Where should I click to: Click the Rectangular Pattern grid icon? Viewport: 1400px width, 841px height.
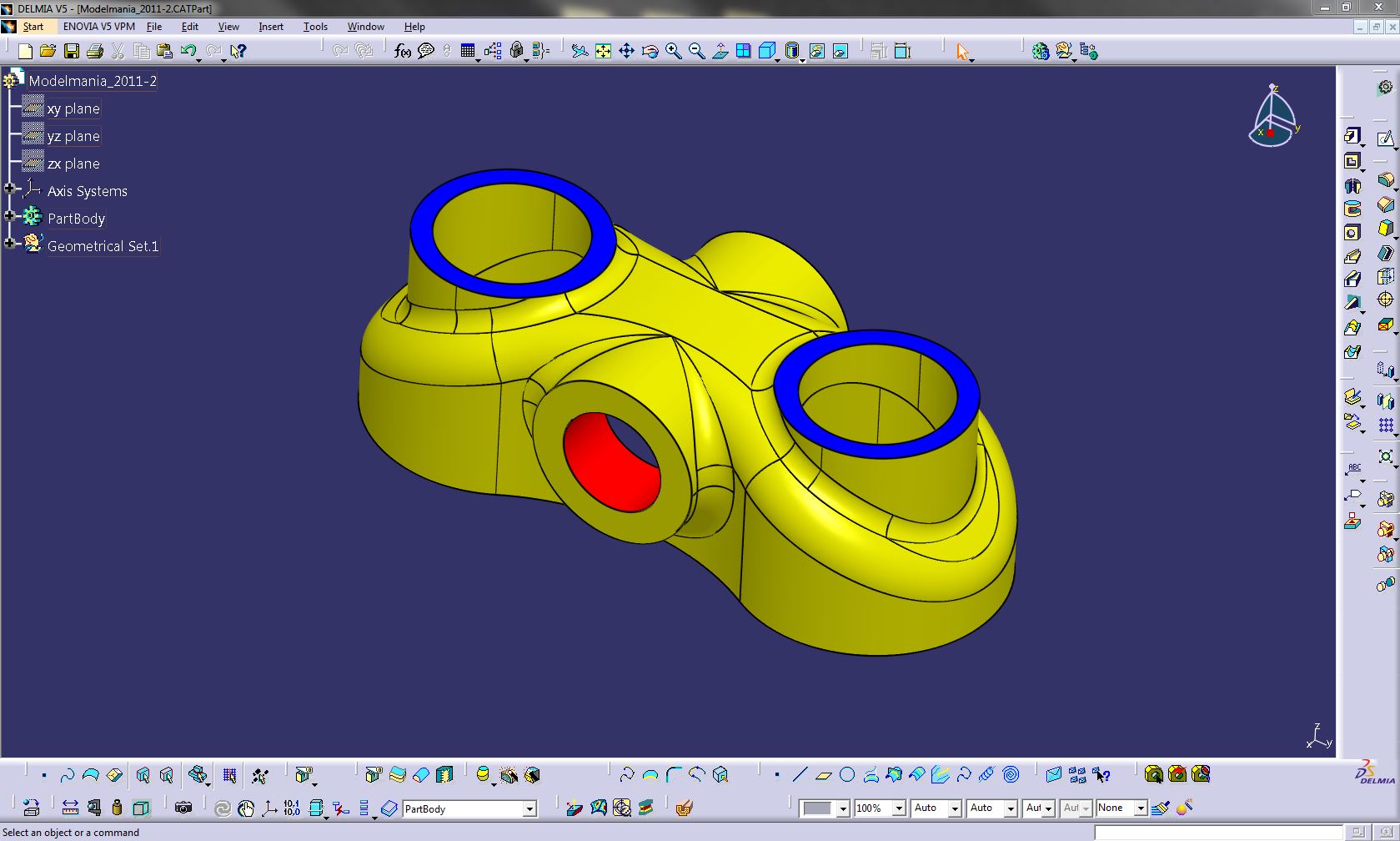[x=1385, y=426]
